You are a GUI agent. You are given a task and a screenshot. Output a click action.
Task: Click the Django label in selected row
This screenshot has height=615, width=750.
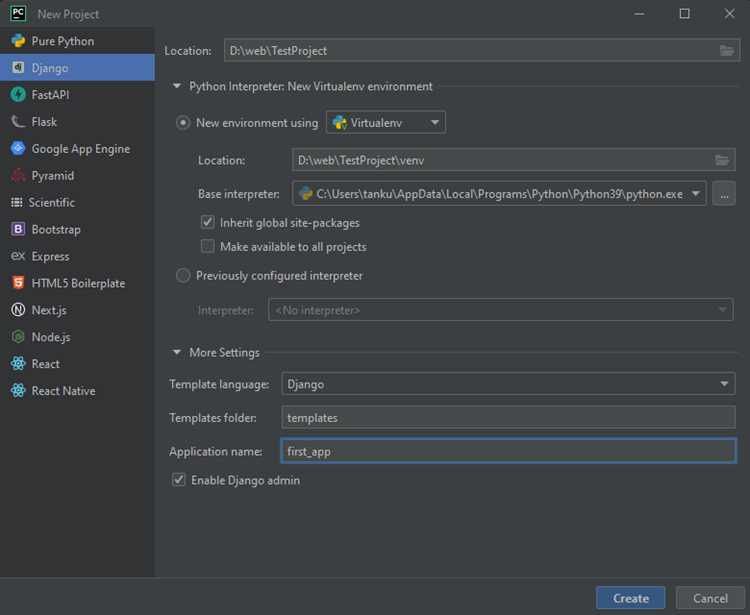coord(50,68)
